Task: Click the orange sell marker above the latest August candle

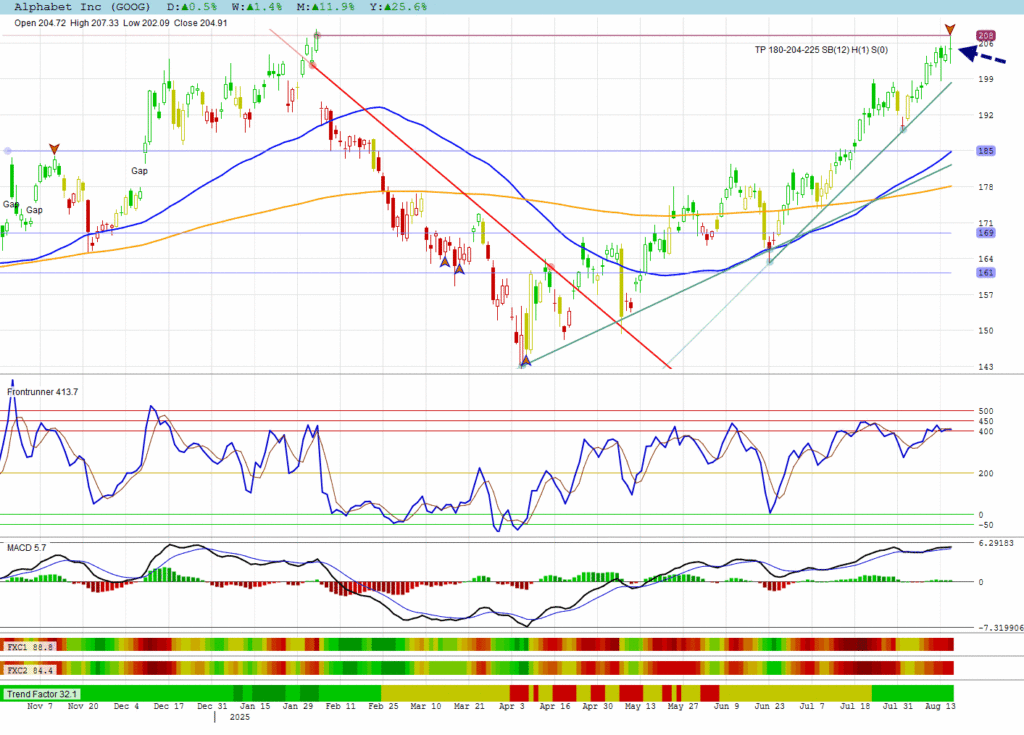Action: pos(950,29)
